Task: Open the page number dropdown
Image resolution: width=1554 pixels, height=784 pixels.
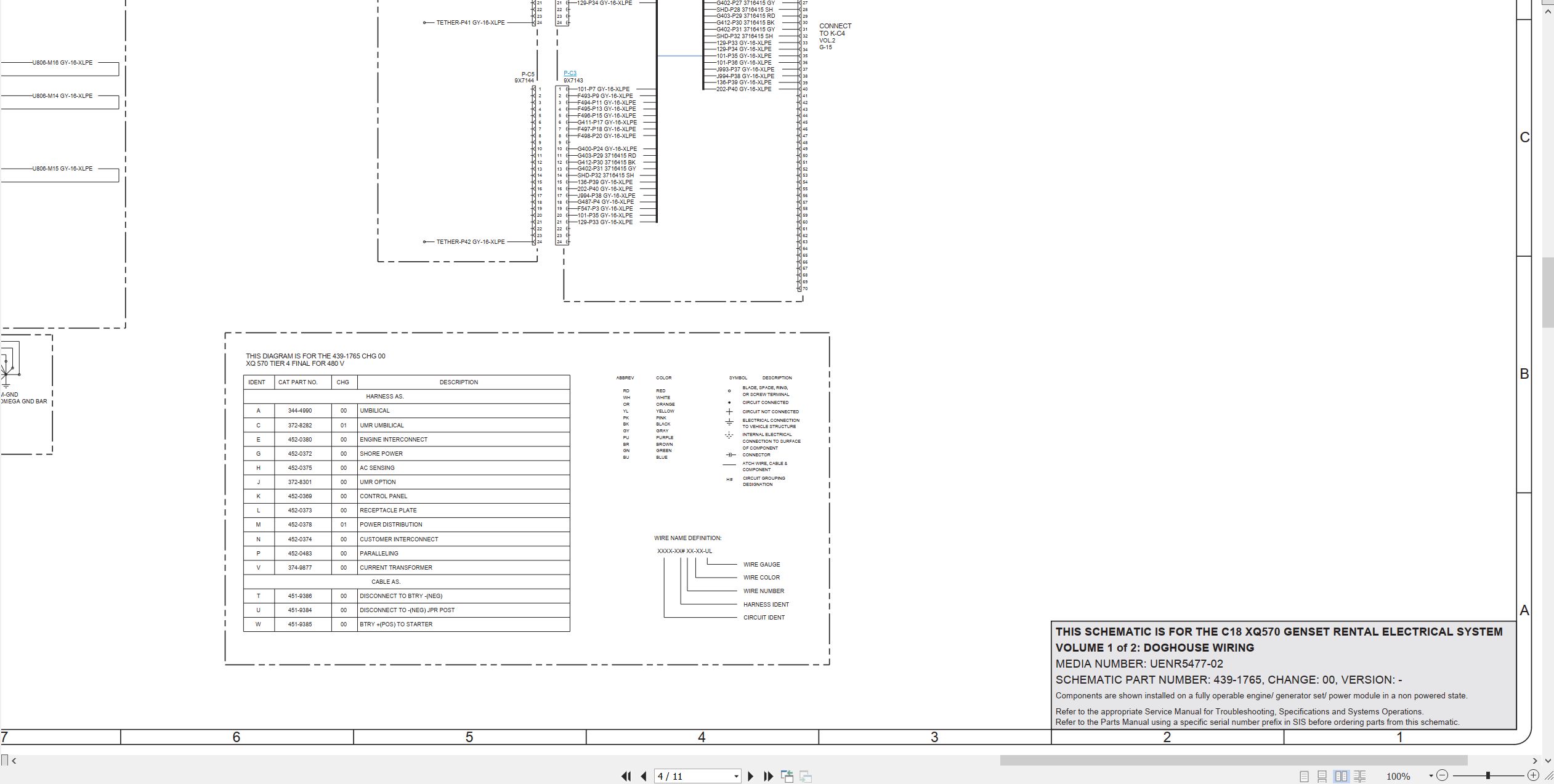Action: pos(736,777)
